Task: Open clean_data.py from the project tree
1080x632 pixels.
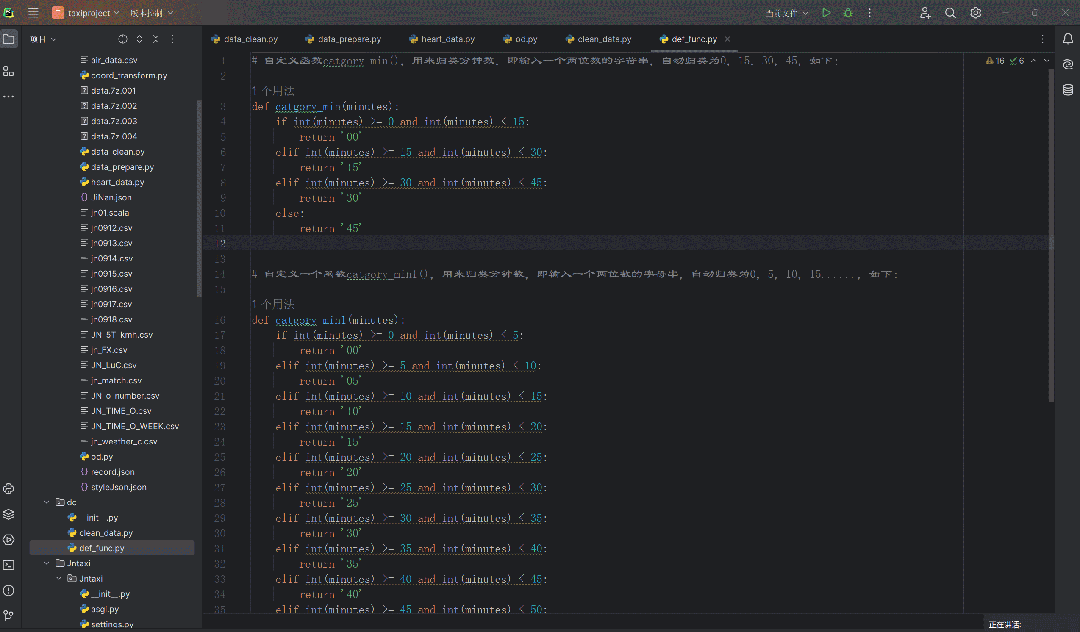Action: 105,533
